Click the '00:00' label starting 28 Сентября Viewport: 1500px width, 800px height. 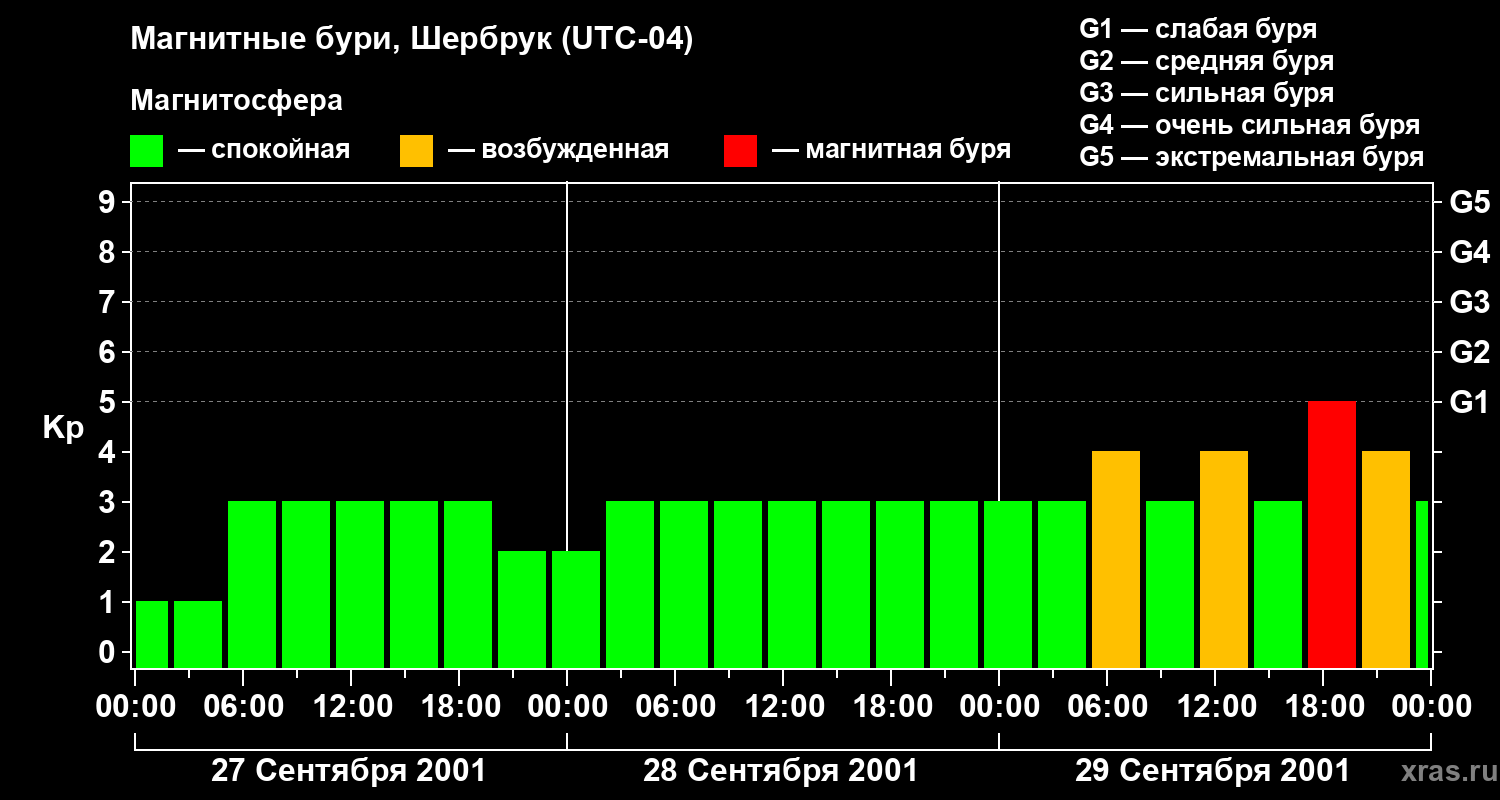point(567,706)
